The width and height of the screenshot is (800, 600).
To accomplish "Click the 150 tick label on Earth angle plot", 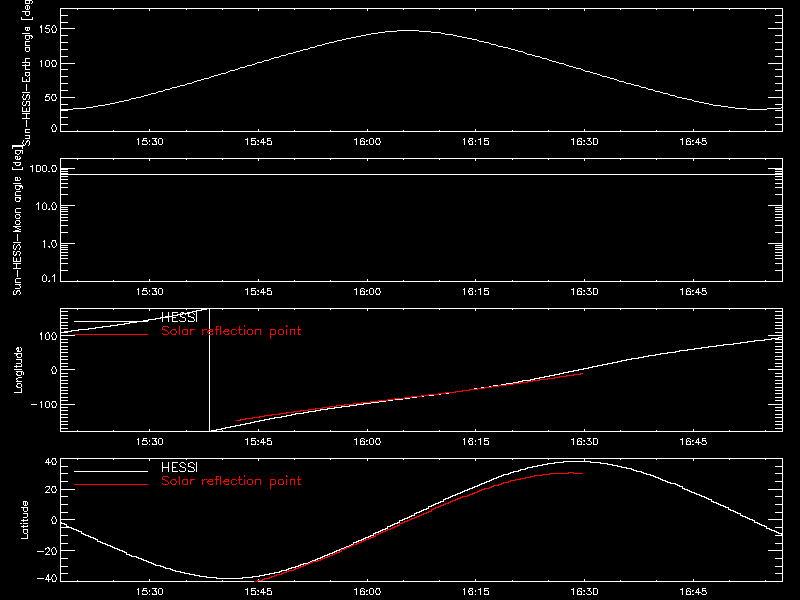I will pos(48,30).
